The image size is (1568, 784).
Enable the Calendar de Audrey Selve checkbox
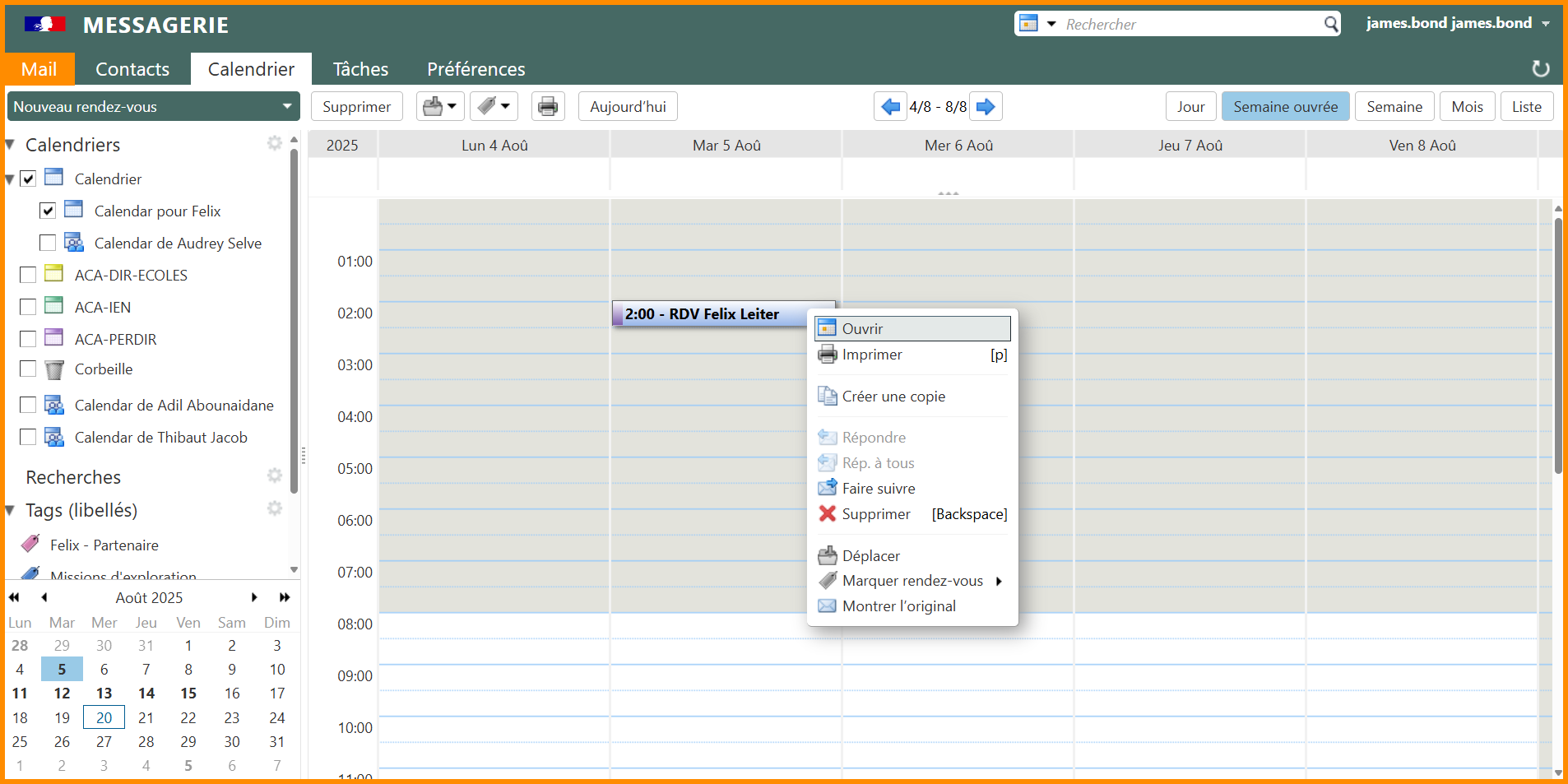48,243
